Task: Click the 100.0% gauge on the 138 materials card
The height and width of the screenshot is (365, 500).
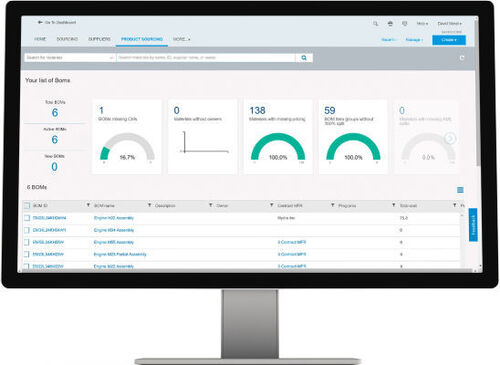Action: tap(278, 147)
